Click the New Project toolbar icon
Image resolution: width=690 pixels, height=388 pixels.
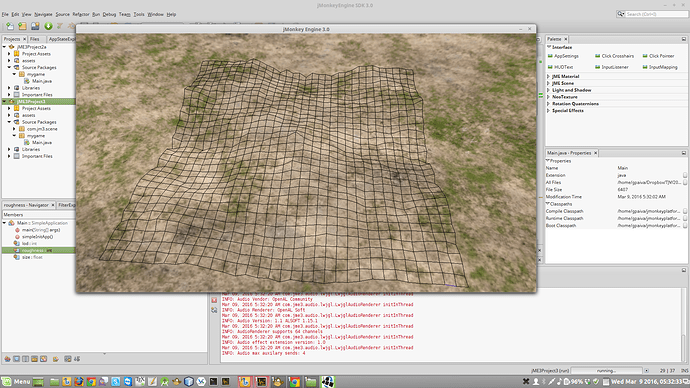click(22, 26)
